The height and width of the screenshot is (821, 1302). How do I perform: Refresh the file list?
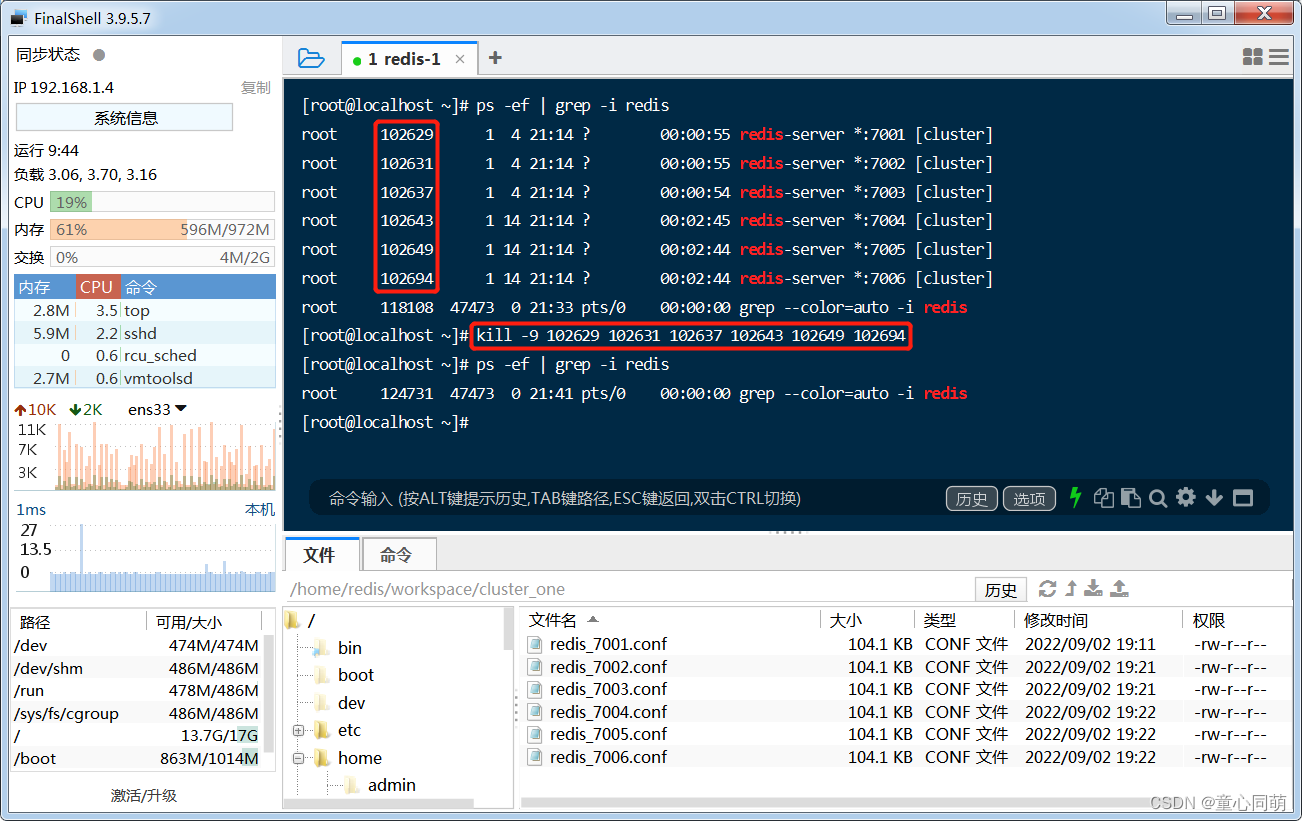[x=1047, y=589]
